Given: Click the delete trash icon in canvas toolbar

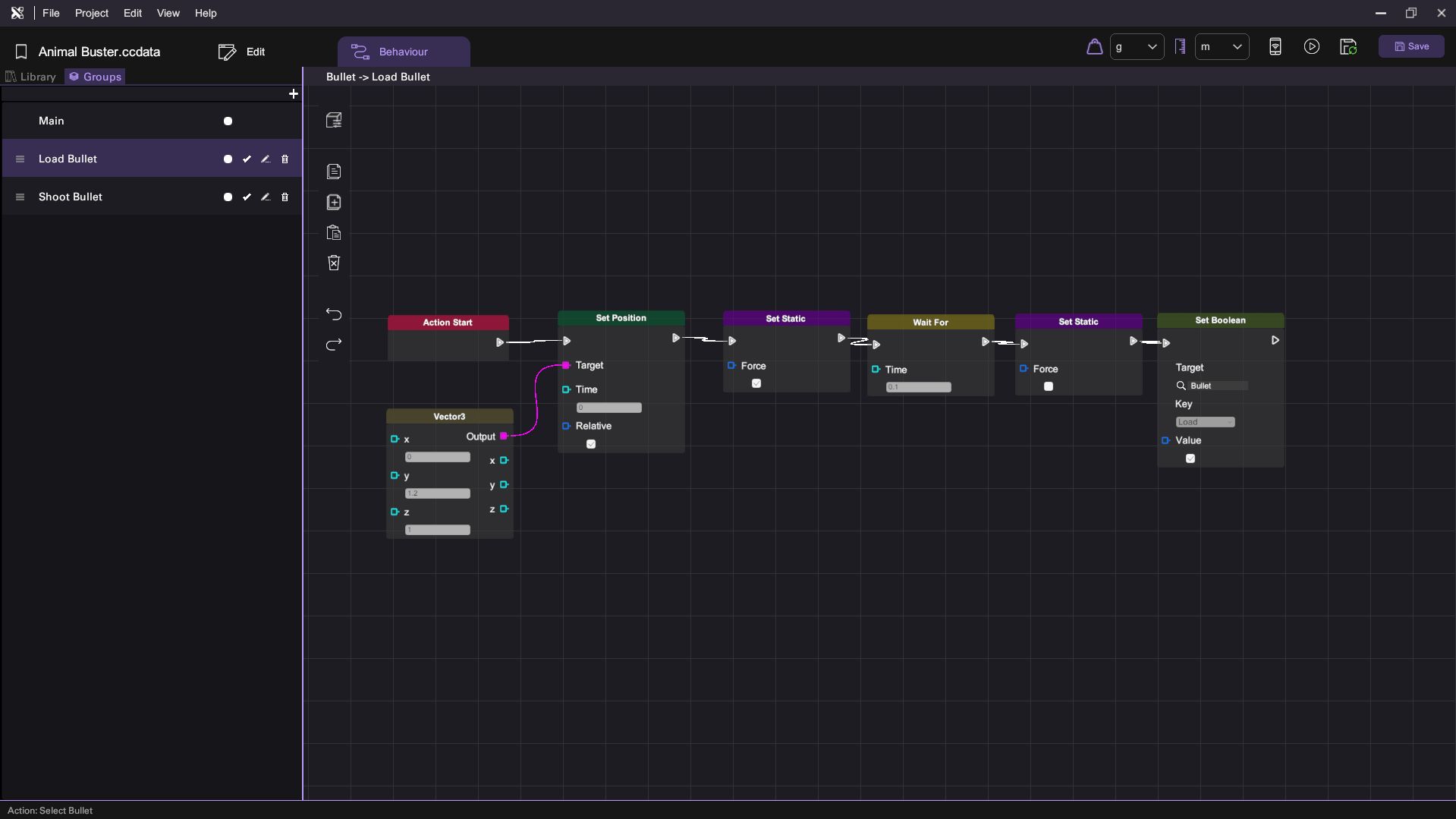Looking at the screenshot, I should (334, 263).
